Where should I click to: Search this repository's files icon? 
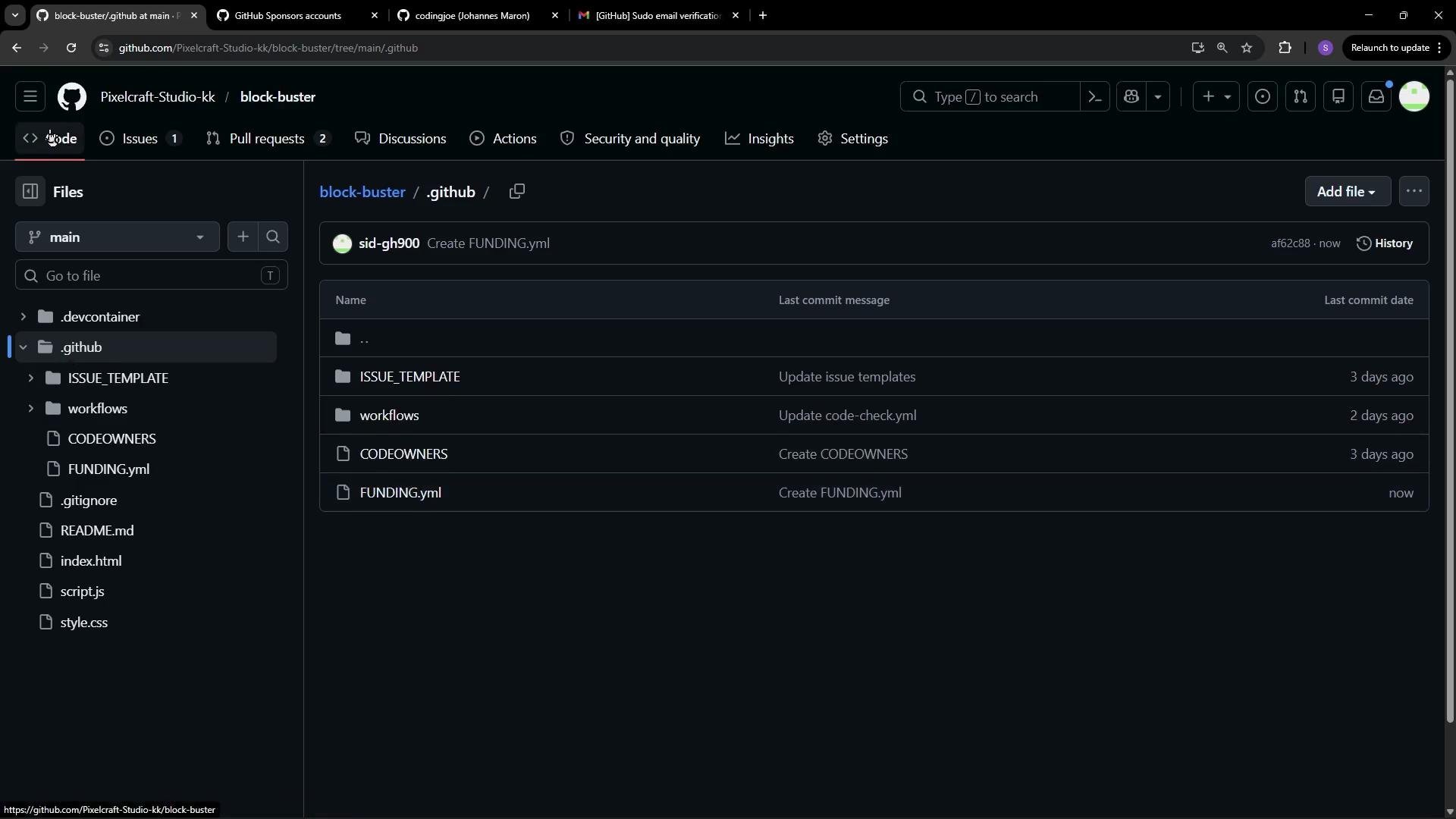(273, 237)
